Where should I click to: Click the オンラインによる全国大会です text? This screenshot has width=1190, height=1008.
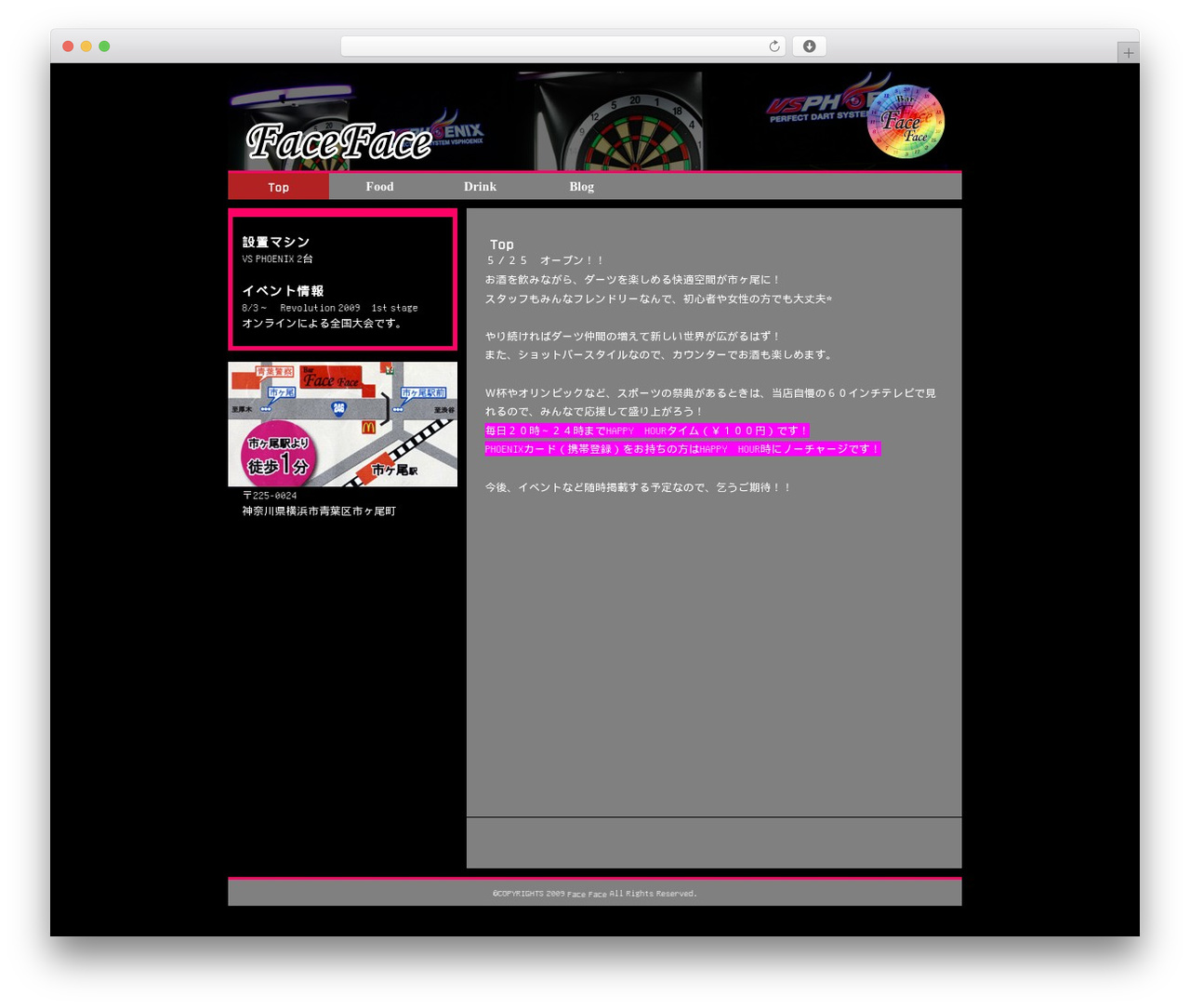tap(323, 324)
